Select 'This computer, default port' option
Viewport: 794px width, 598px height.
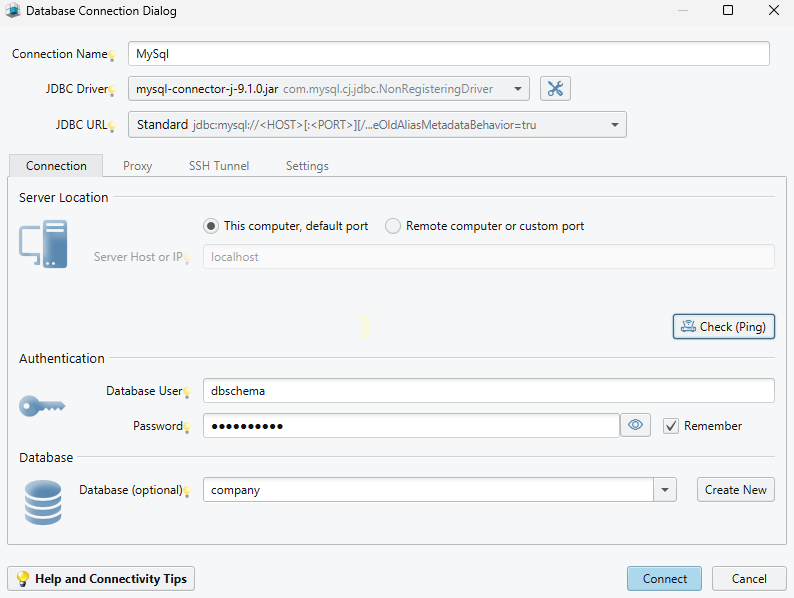[211, 226]
